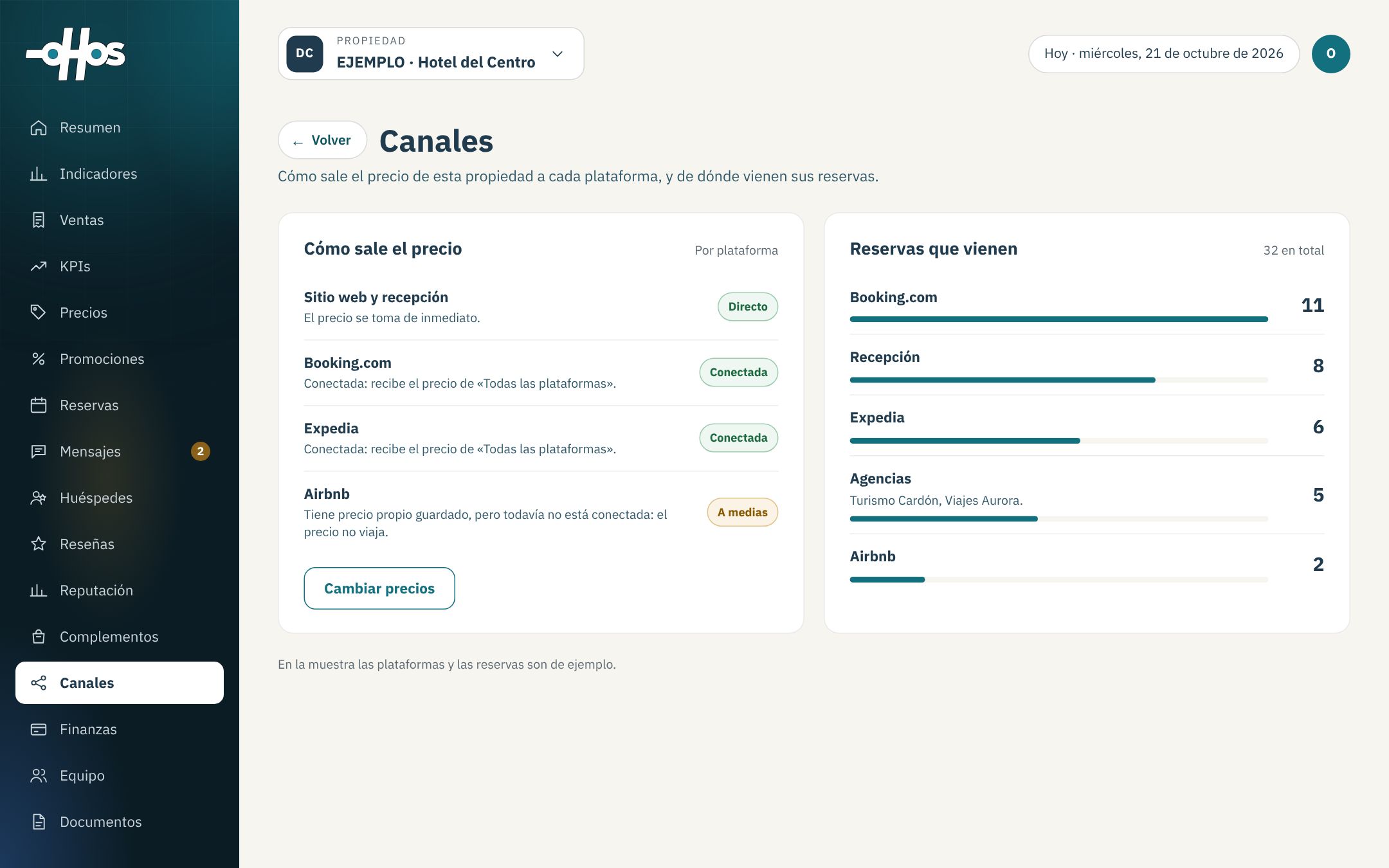Click the Mensajes unread badge 2
Viewport: 1389px width, 868px height.
pyautogui.click(x=201, y=451)
